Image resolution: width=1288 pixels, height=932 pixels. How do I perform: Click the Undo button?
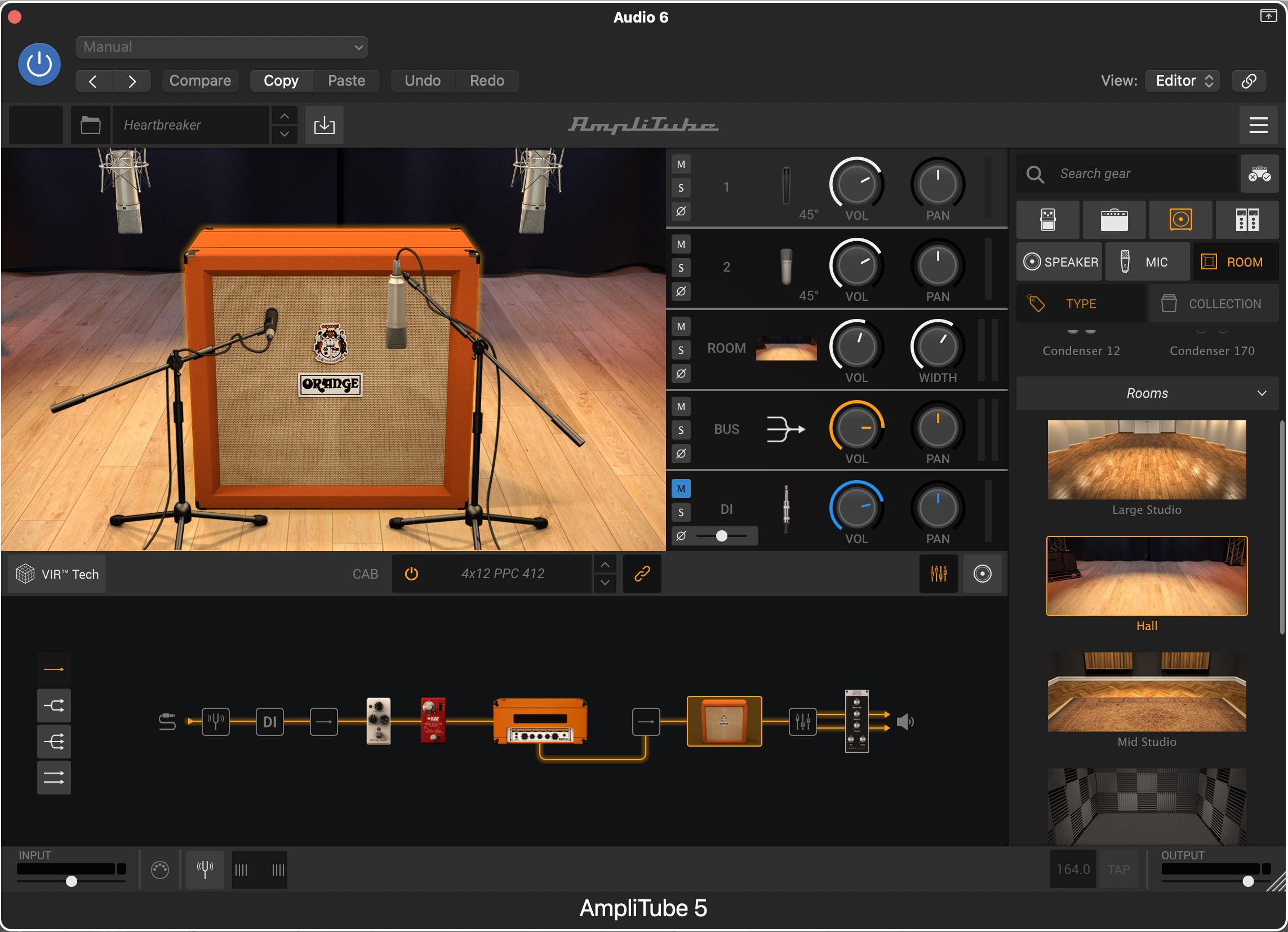pyautogui.click(x=423, y=81)
